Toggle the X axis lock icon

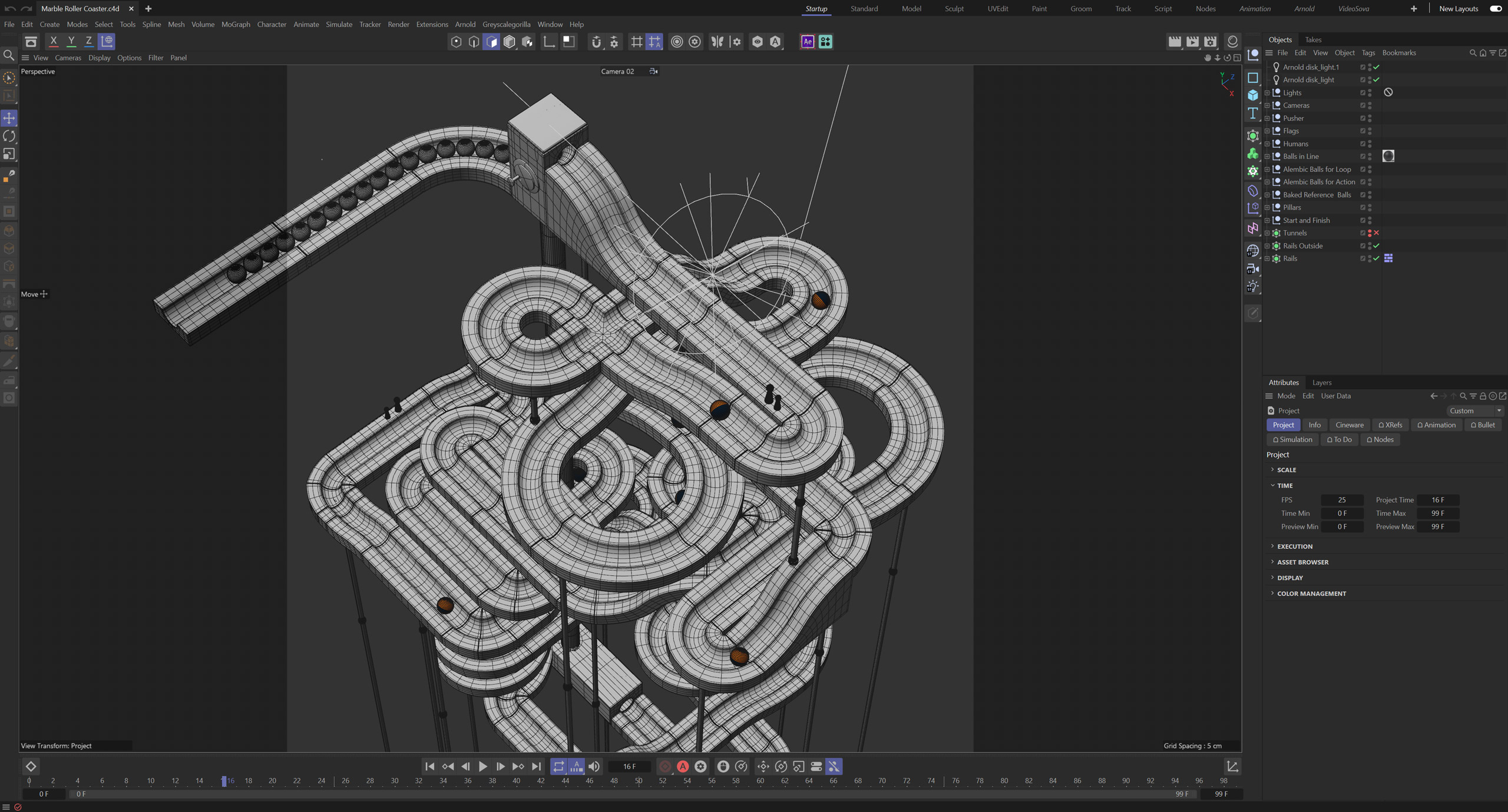54,41
